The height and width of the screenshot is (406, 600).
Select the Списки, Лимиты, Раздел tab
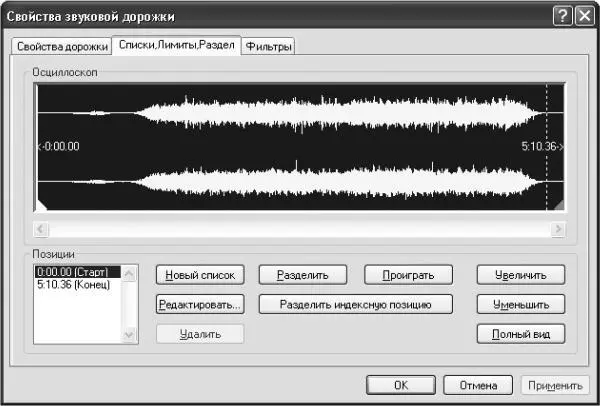(176, 46)
